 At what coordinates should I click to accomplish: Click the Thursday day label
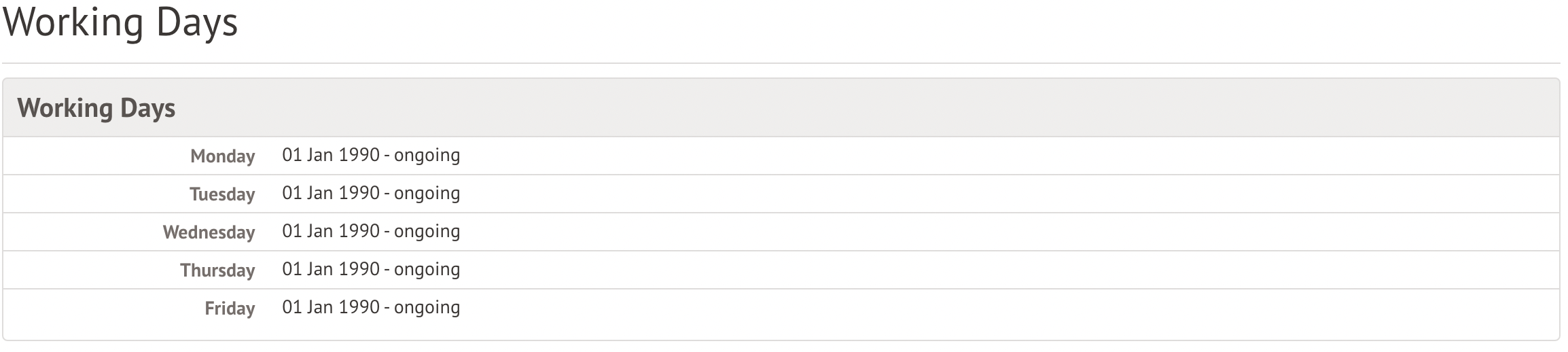[217, 270]
